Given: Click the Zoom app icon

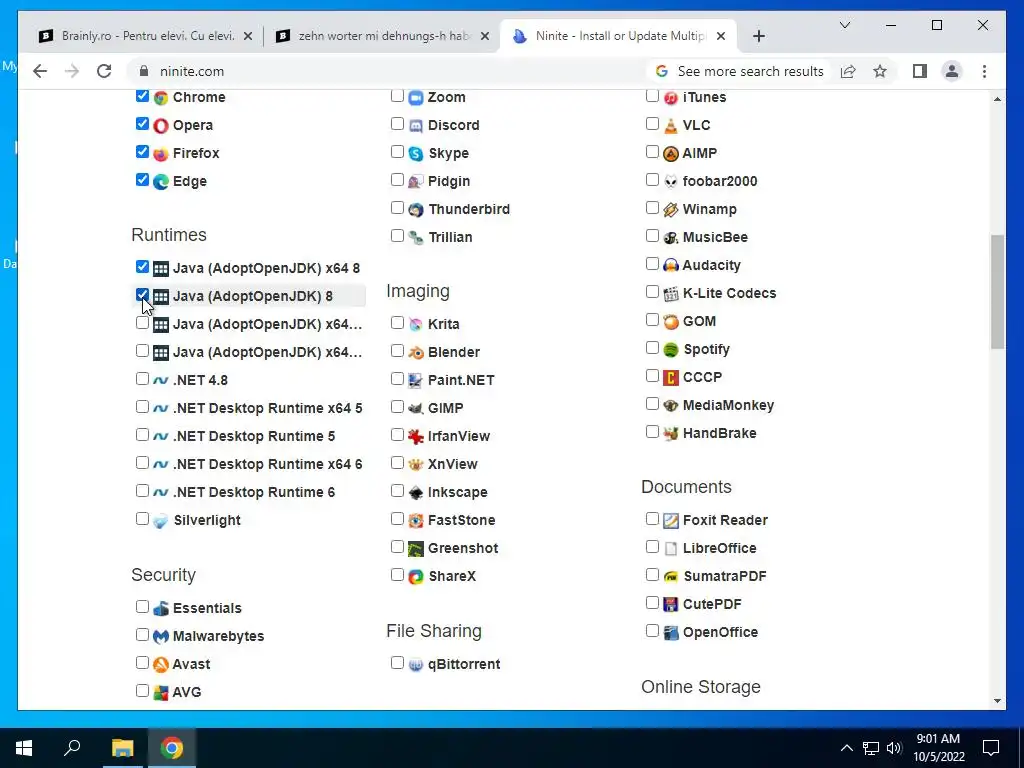Looking at the screenshot, I should tap(416, 98).
